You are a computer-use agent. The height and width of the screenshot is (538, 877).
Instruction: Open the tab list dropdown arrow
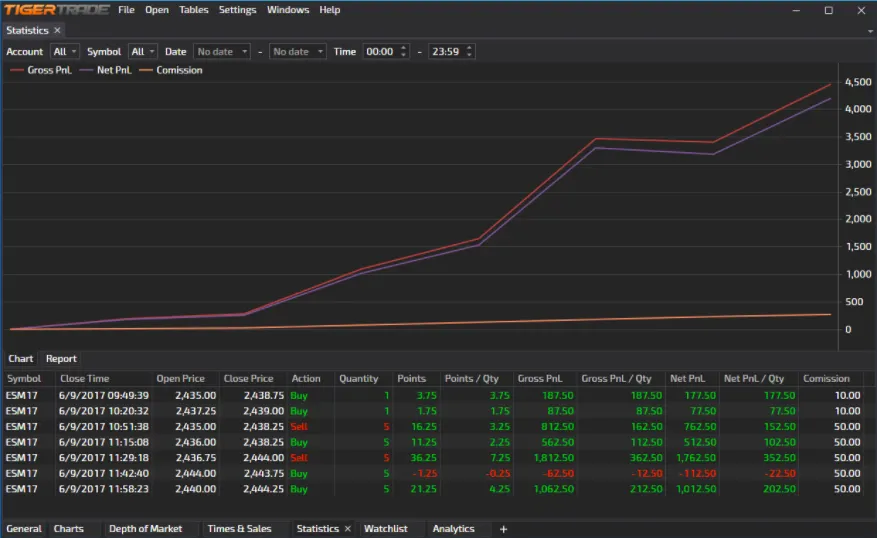pos(870,31)
